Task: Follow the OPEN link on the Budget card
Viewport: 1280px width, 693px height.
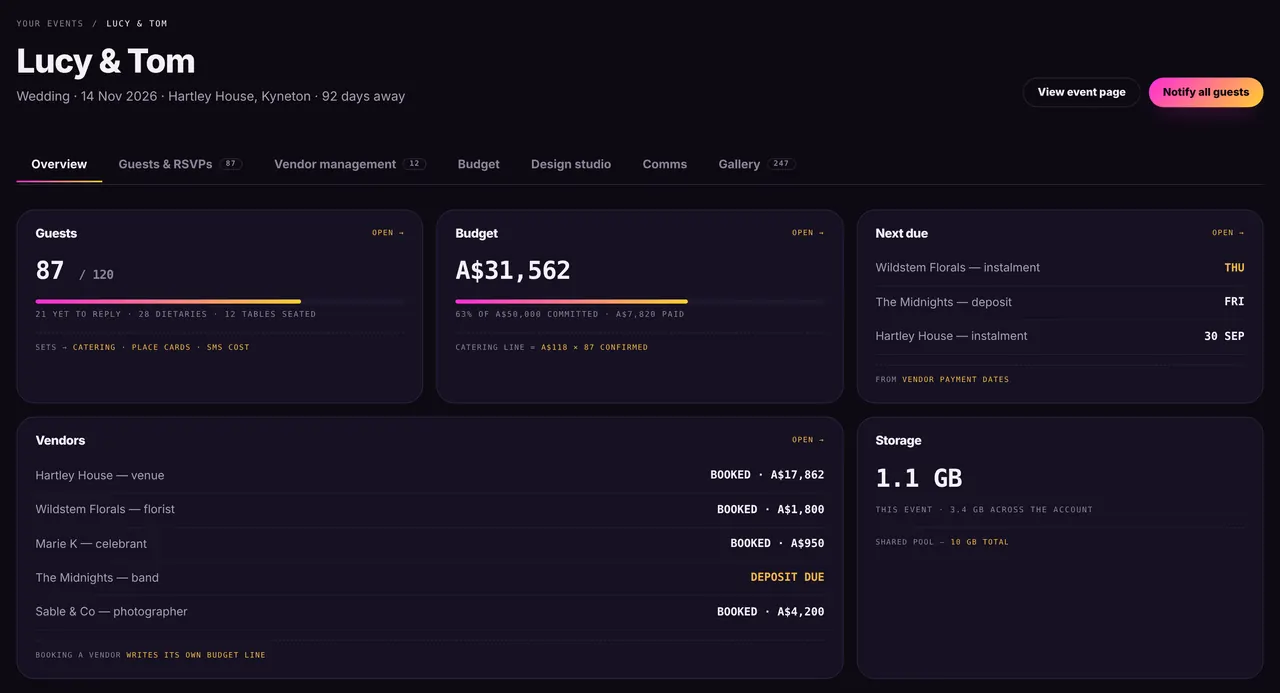Action: pyautogui.click(x=808, y=233)
